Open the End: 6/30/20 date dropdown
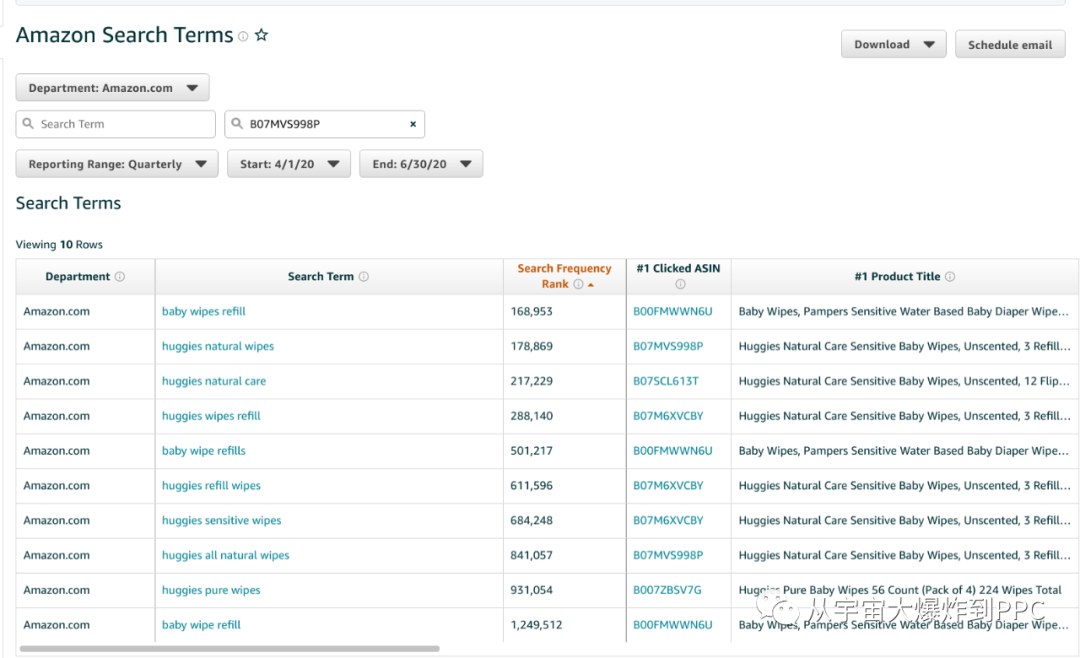 [421, 164]
